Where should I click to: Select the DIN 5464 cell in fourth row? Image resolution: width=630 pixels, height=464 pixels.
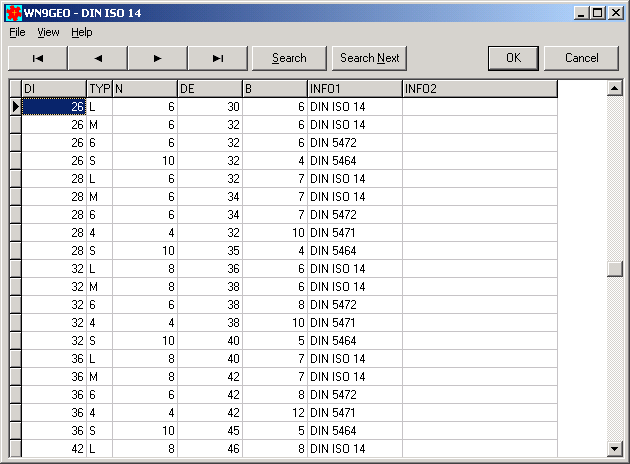pyautogui.click(x=354, y=161)
